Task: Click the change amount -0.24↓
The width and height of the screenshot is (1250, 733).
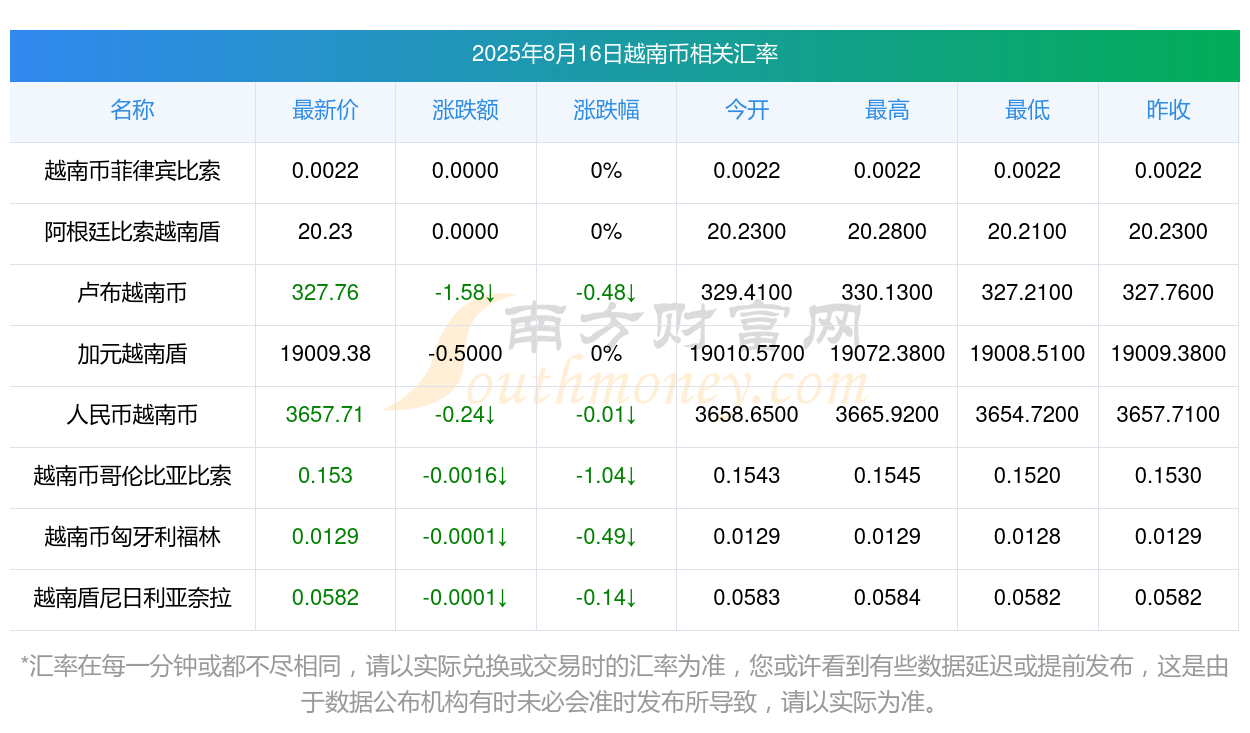Action: 465,415
